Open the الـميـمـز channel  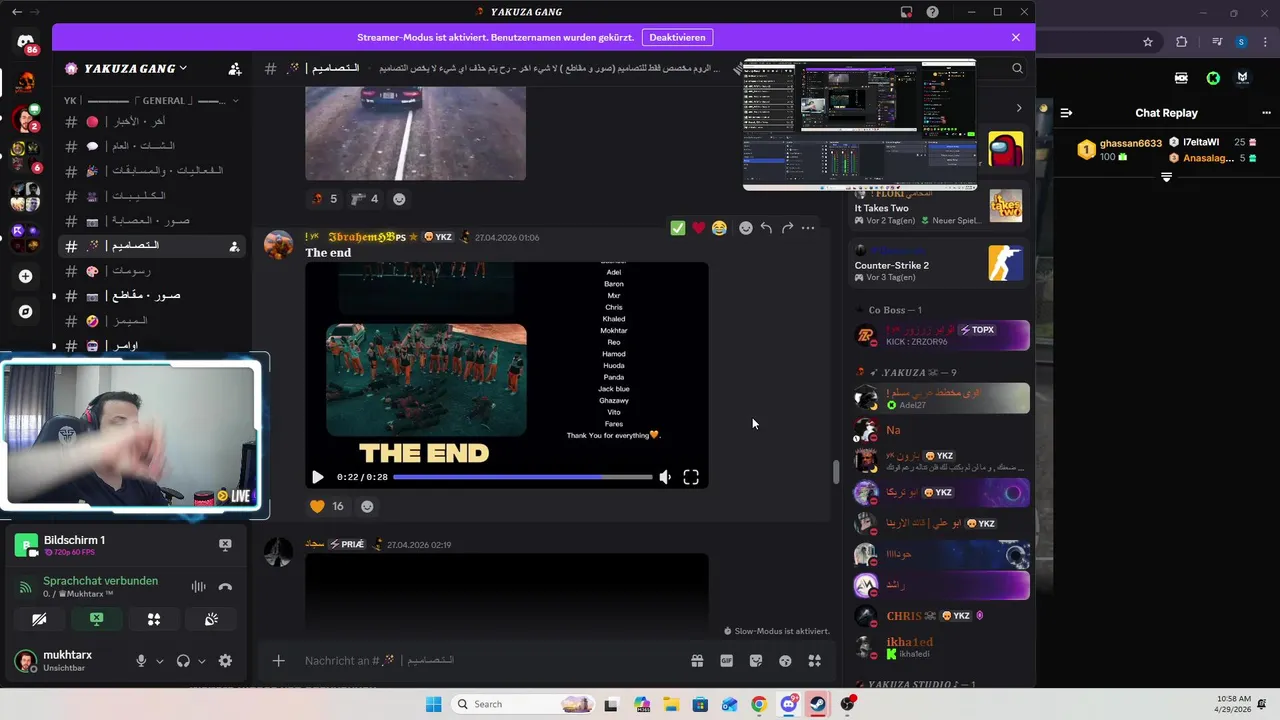pyautogui.click(x=152, y=321)
